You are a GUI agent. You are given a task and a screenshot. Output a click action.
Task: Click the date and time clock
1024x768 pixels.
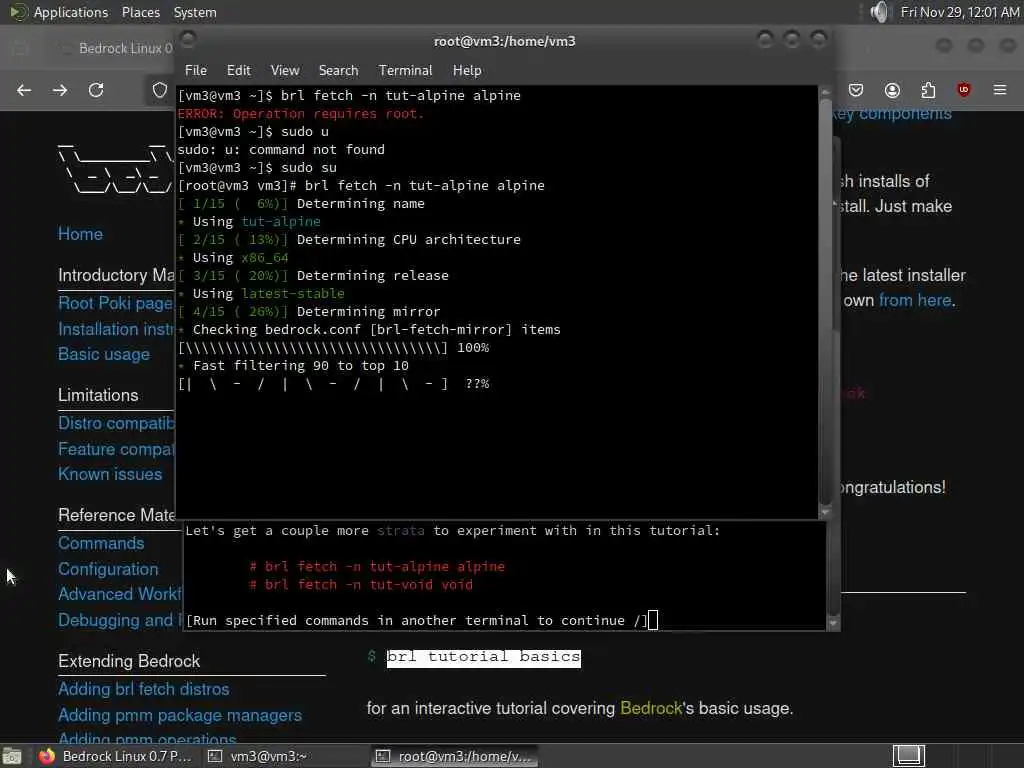[x=959, y=12]
